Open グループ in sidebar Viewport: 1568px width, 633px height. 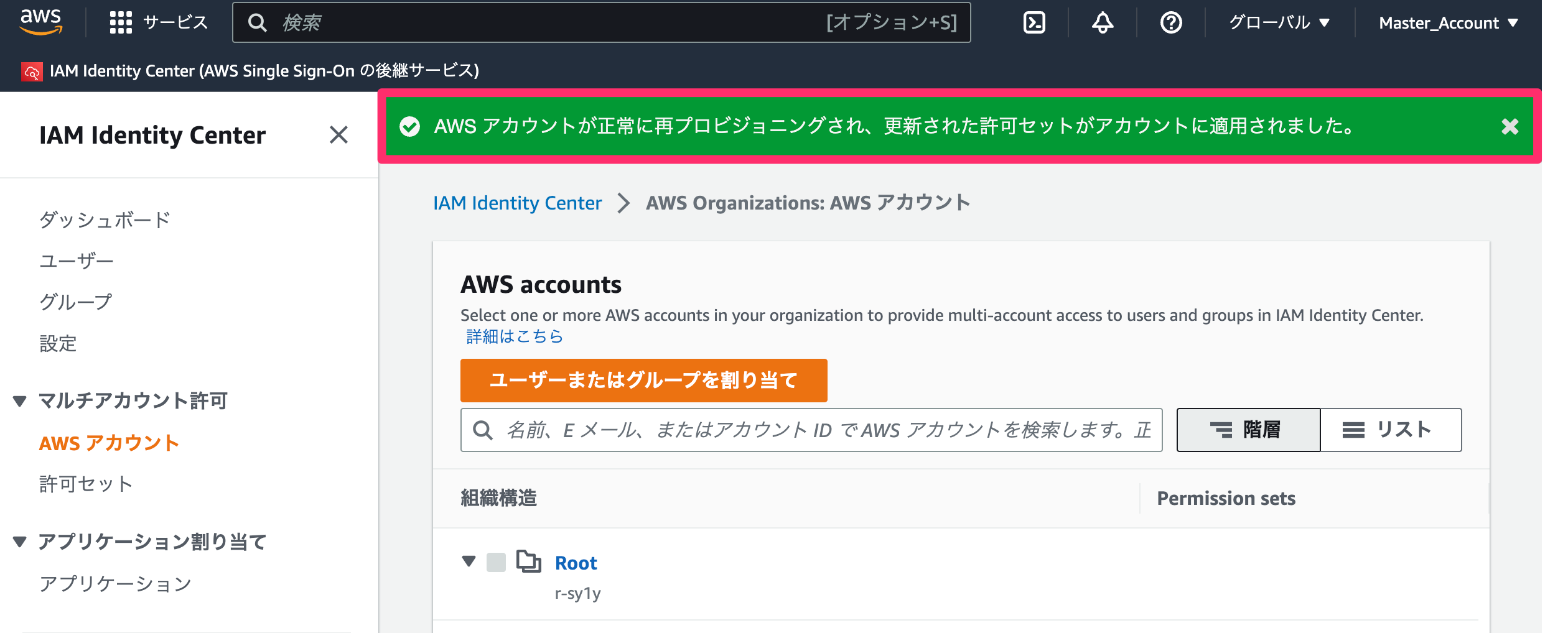pos(76,302)
